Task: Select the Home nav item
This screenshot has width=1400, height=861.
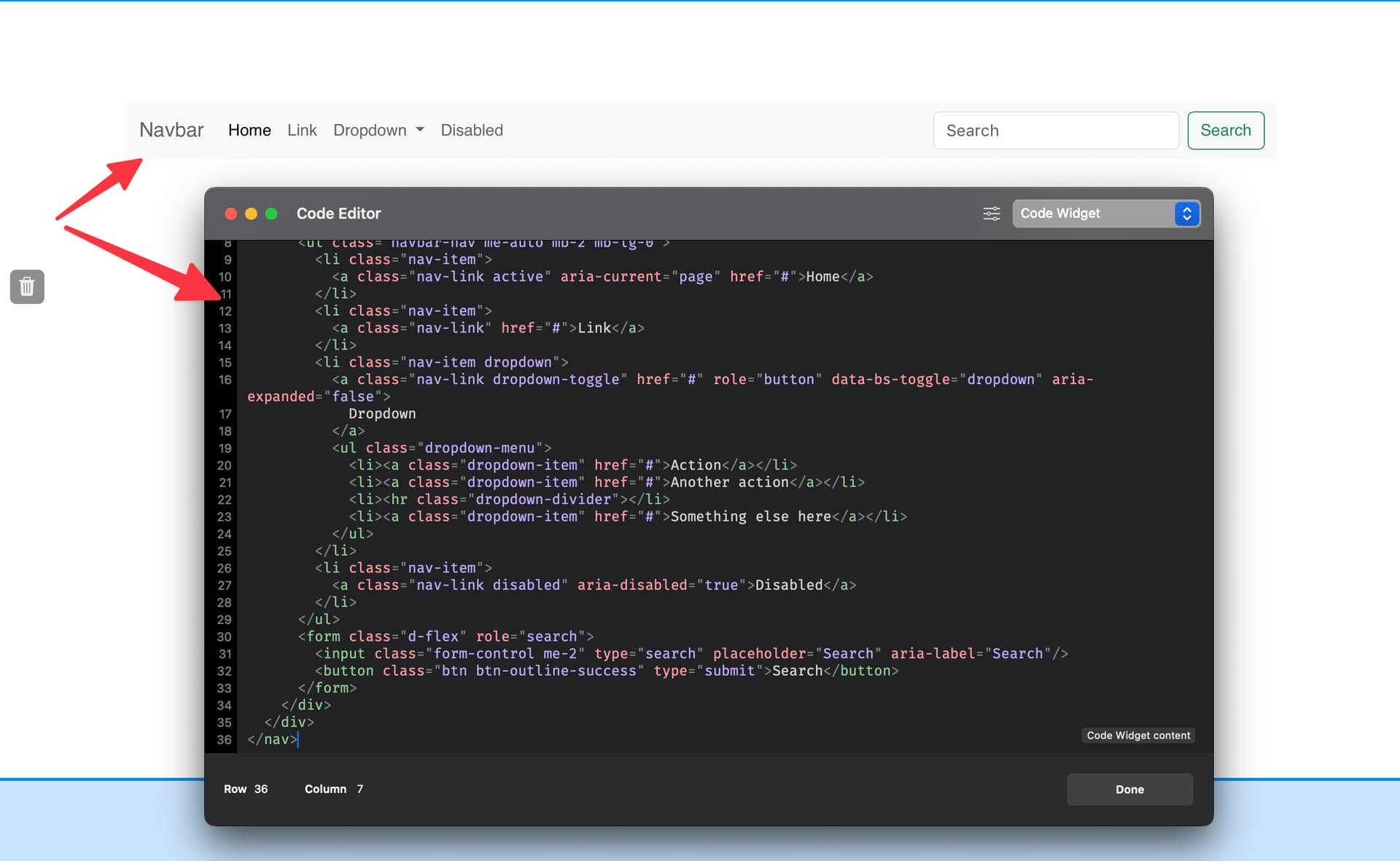Action: click(249, 130)
